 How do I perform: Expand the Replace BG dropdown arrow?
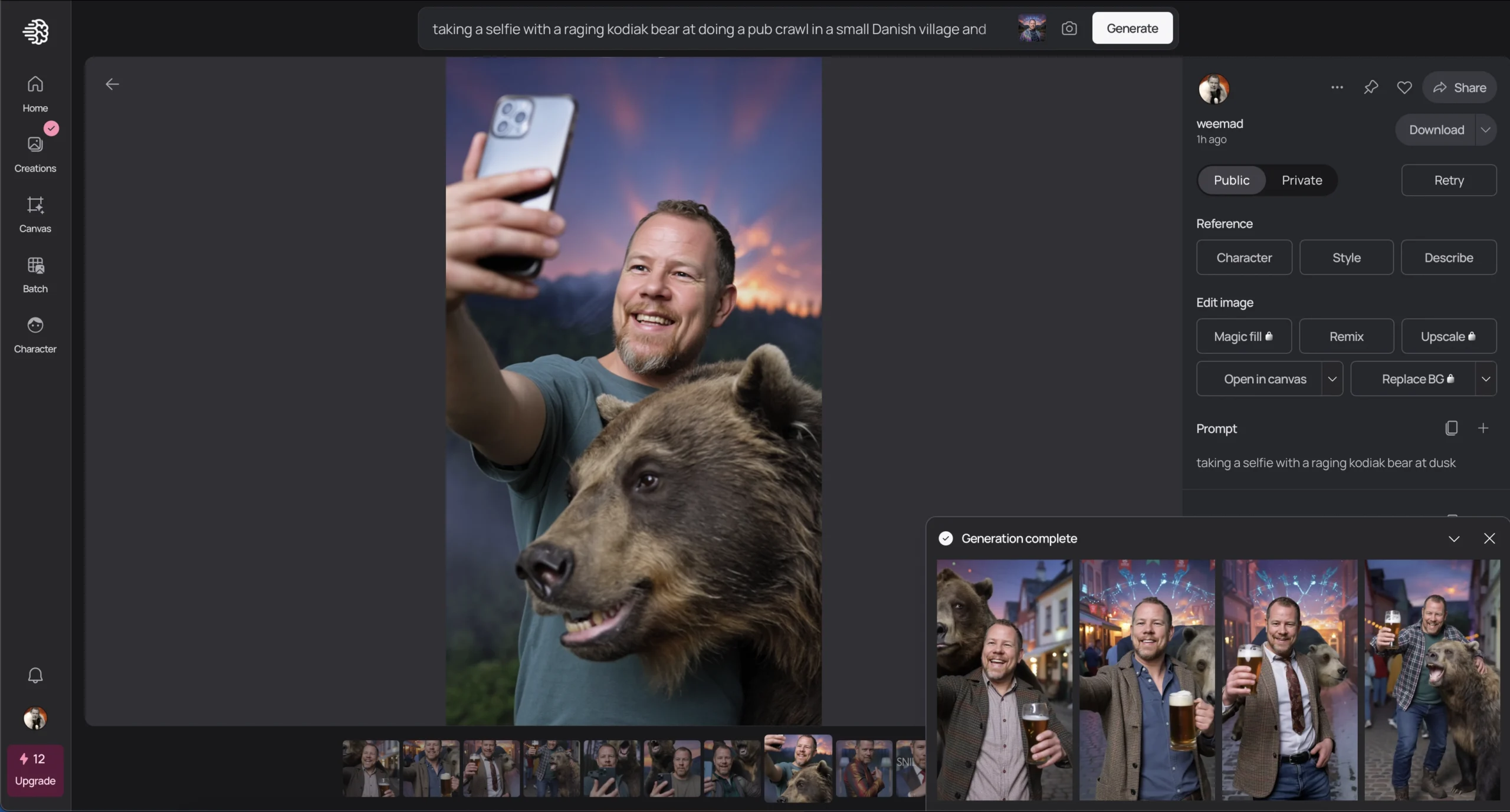(x=1486, y=379)
